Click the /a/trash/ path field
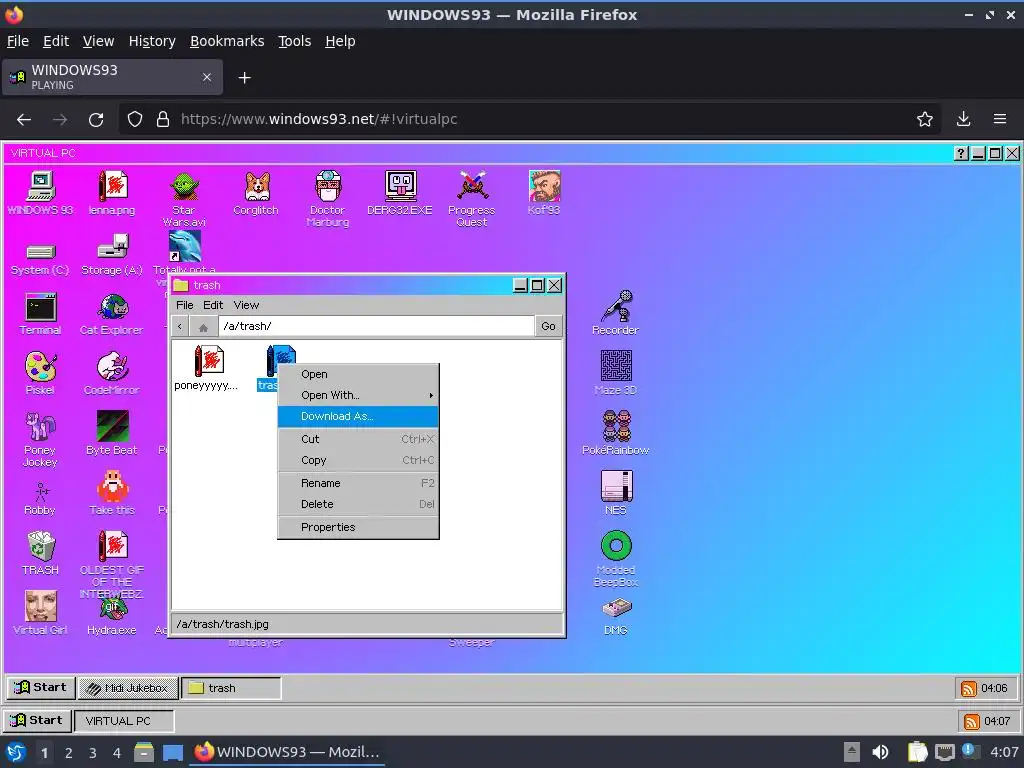 point(376,326)
